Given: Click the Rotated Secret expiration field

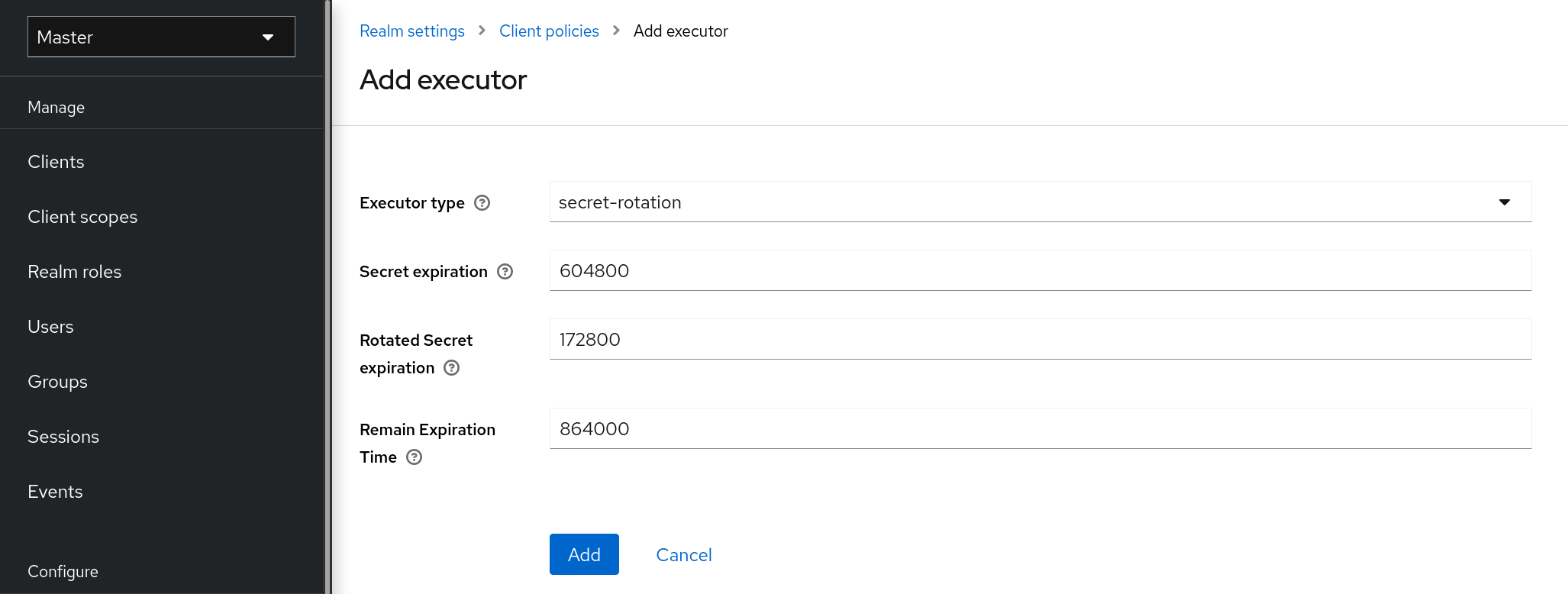Looking at the screenshot, I should pyautogui.click(x=1040, y=340).
